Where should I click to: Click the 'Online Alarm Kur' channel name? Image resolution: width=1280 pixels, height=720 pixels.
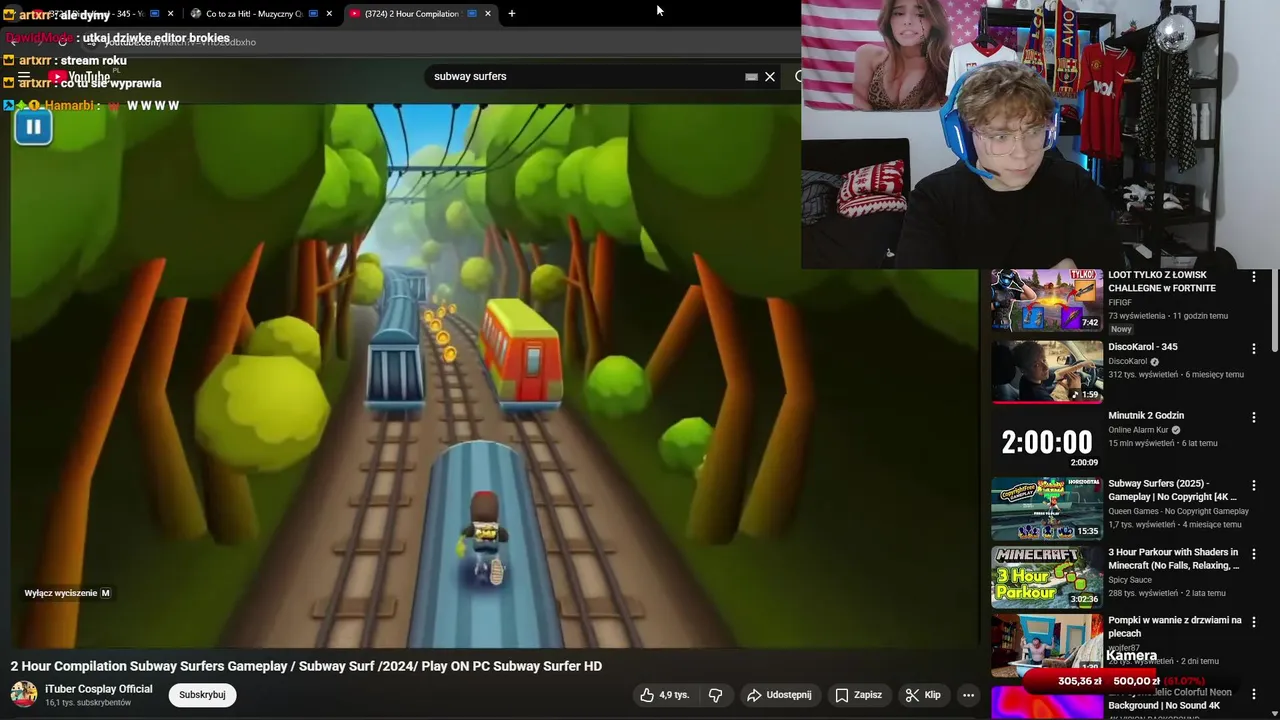(1138, 430)
